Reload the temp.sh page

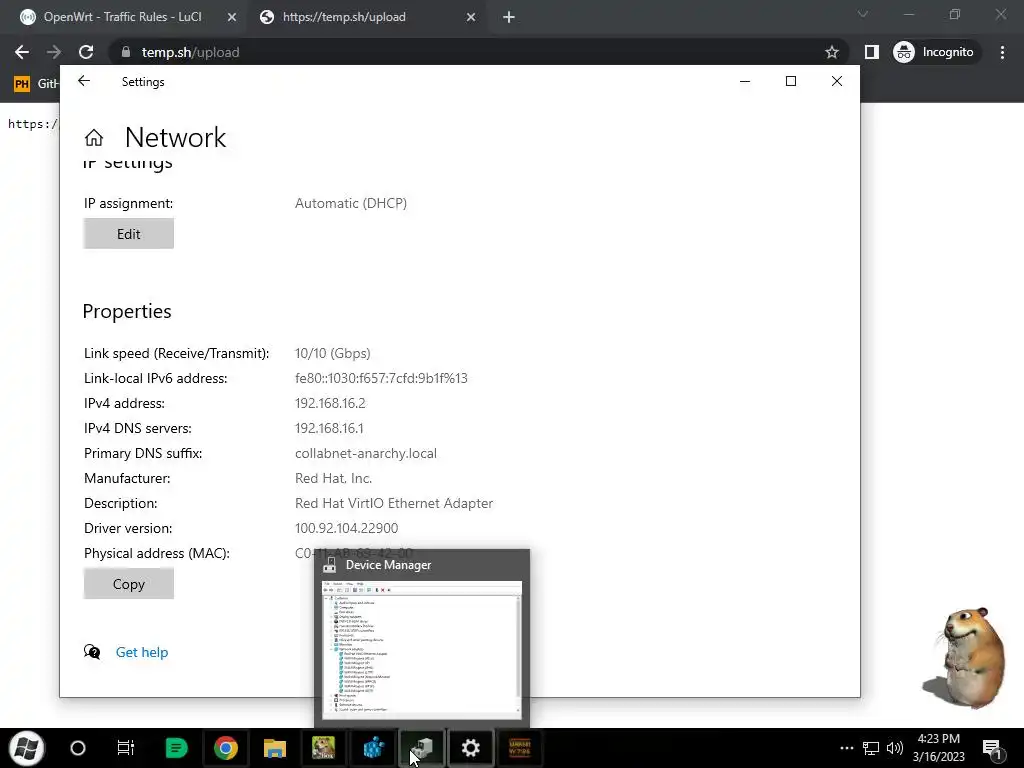[86, 52]
